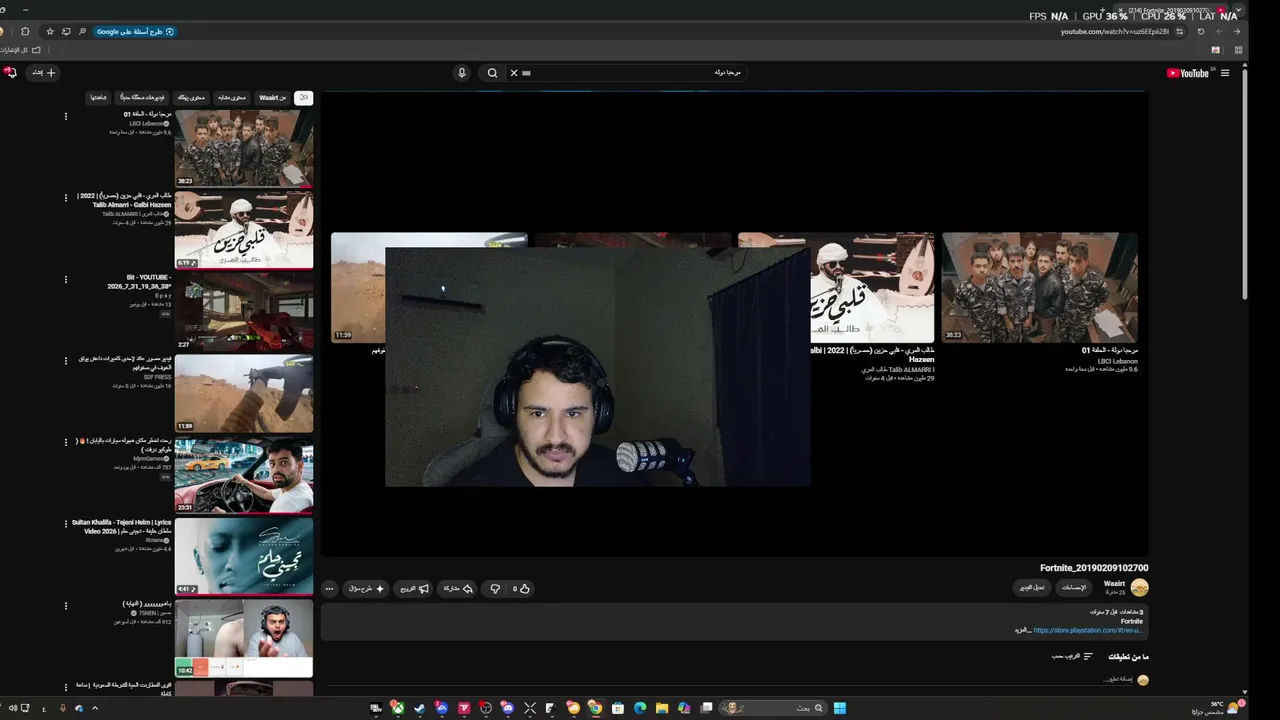Open sidebar SDF PRESS rifle video thumbnail
The image size is (1280, 720).
tap(244, 393)
